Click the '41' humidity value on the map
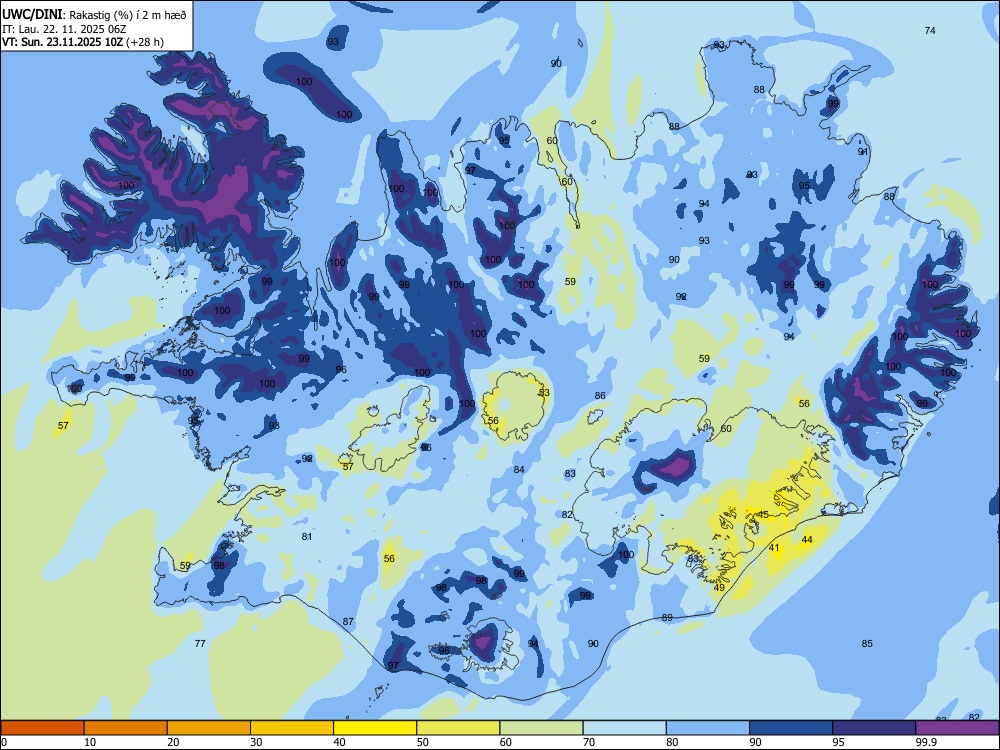 [774, 548]
